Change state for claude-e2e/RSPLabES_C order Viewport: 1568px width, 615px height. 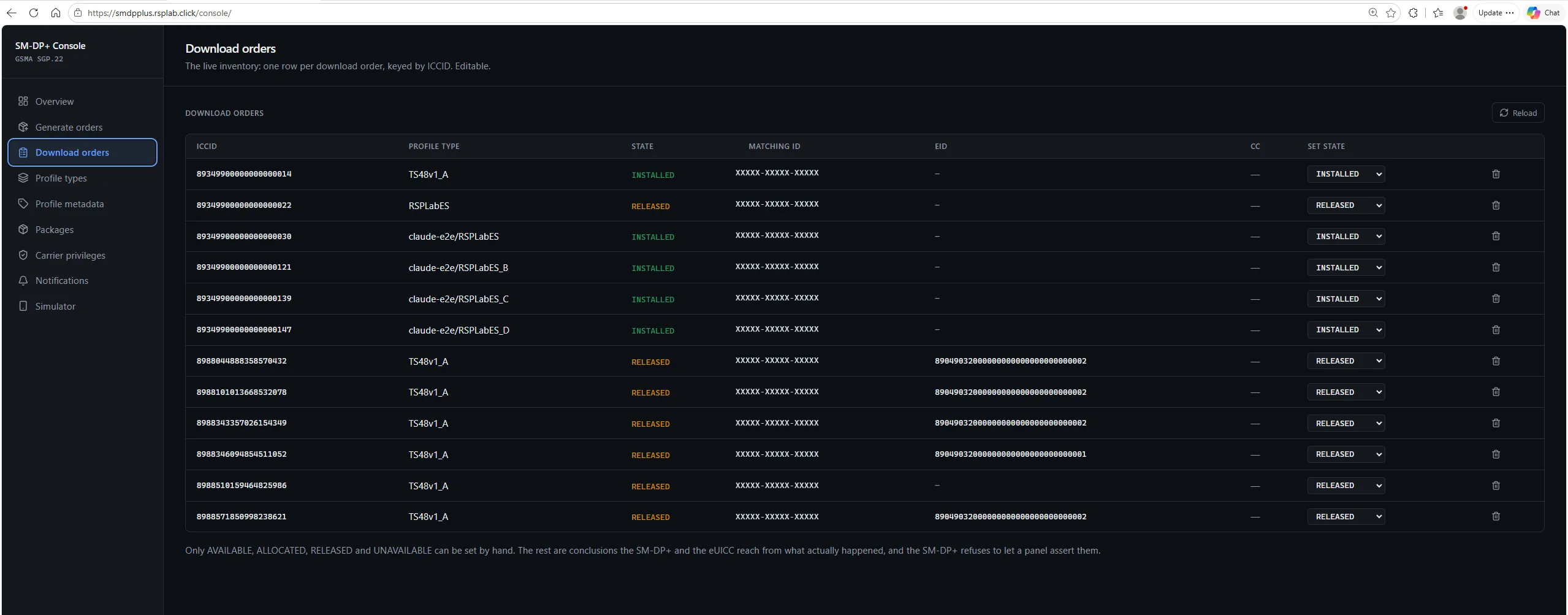click(1346, 299)
